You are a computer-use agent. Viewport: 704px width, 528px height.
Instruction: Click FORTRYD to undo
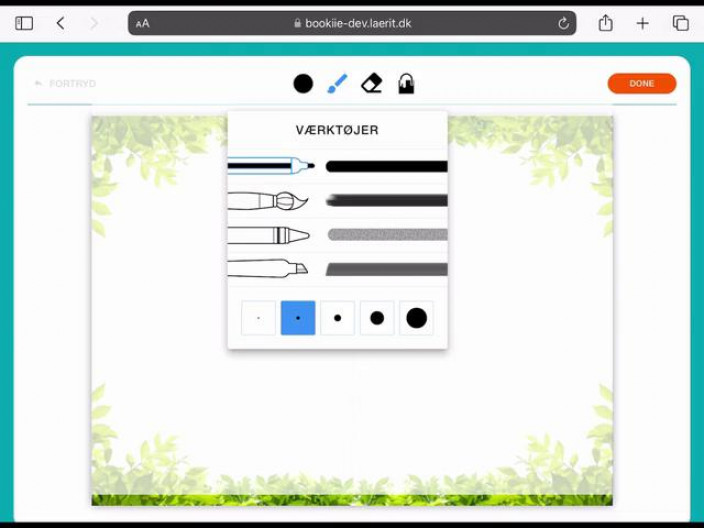65,84
